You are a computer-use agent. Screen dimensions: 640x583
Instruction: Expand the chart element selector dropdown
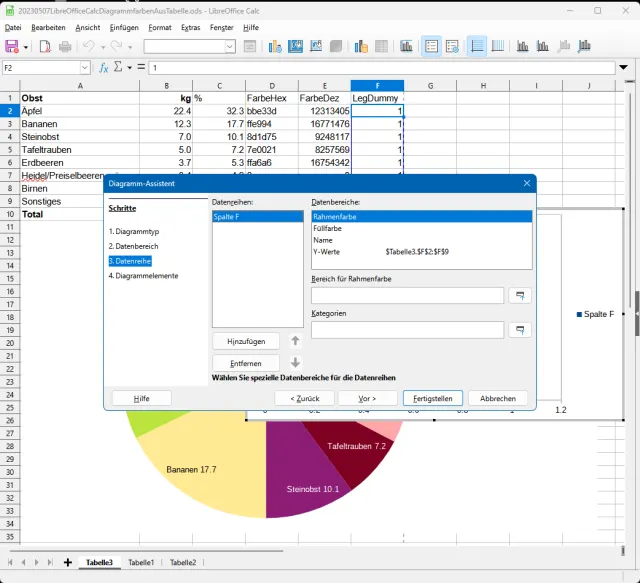[229, 47]
